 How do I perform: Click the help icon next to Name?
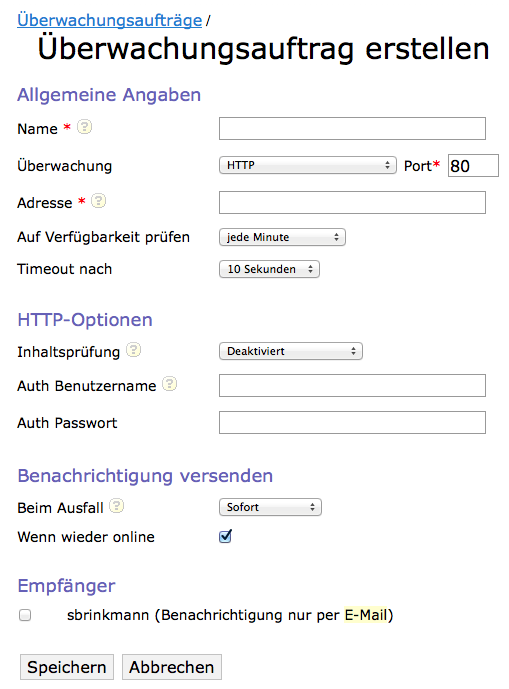click(x=84, y=127)
